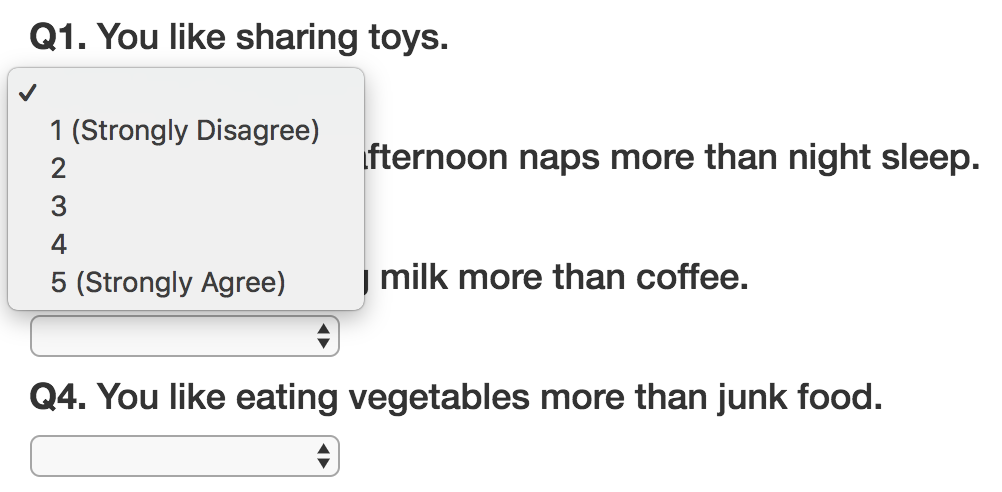Choose option 4 from the rating list
The height and width of the screenshot is (492, 1002).
tap(59, 245)
